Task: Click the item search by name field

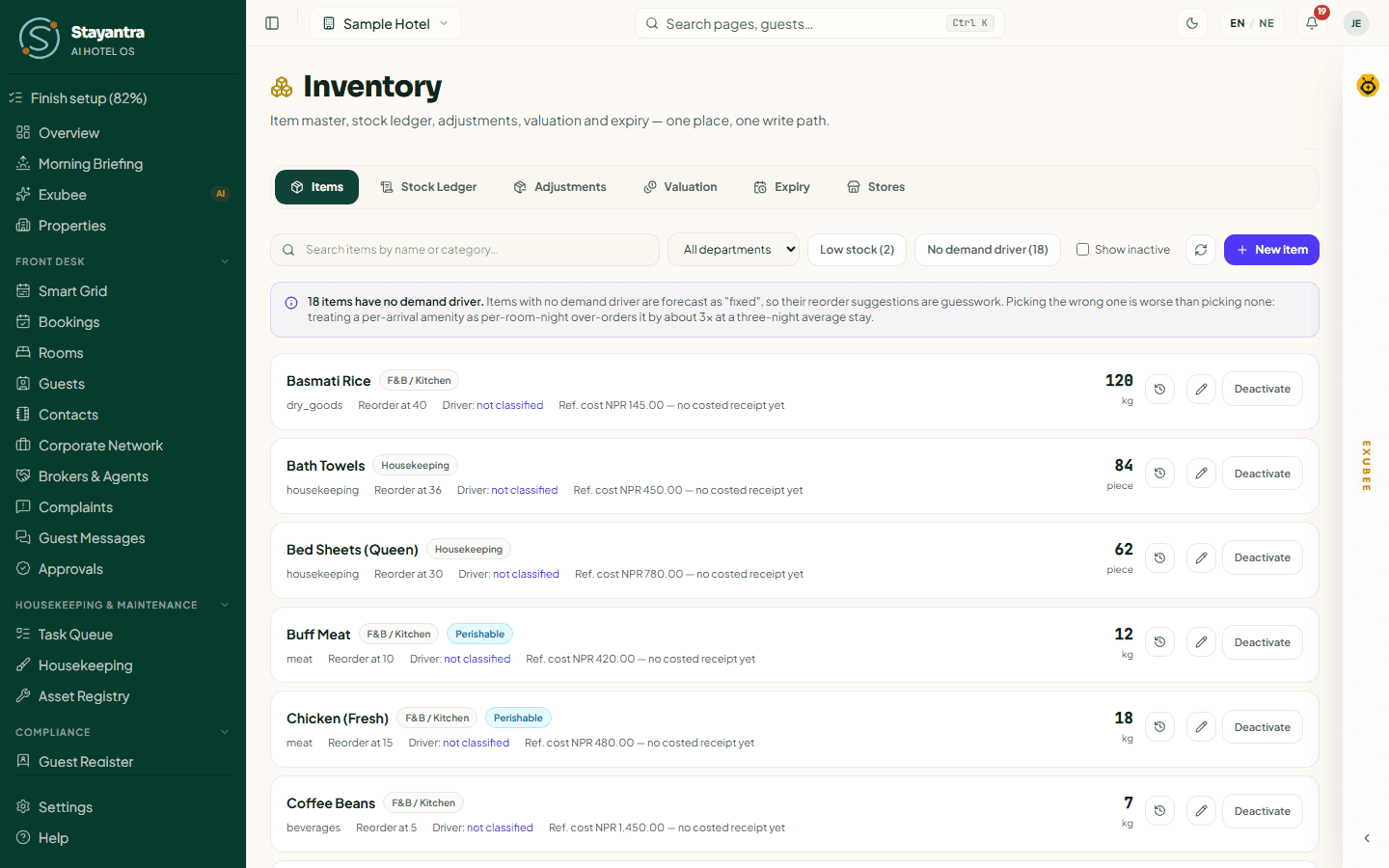Action: click(x=465, y=250)
